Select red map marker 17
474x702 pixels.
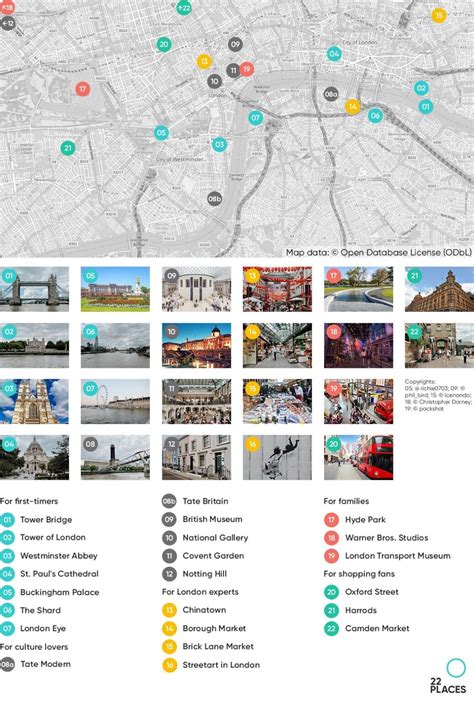82,89
